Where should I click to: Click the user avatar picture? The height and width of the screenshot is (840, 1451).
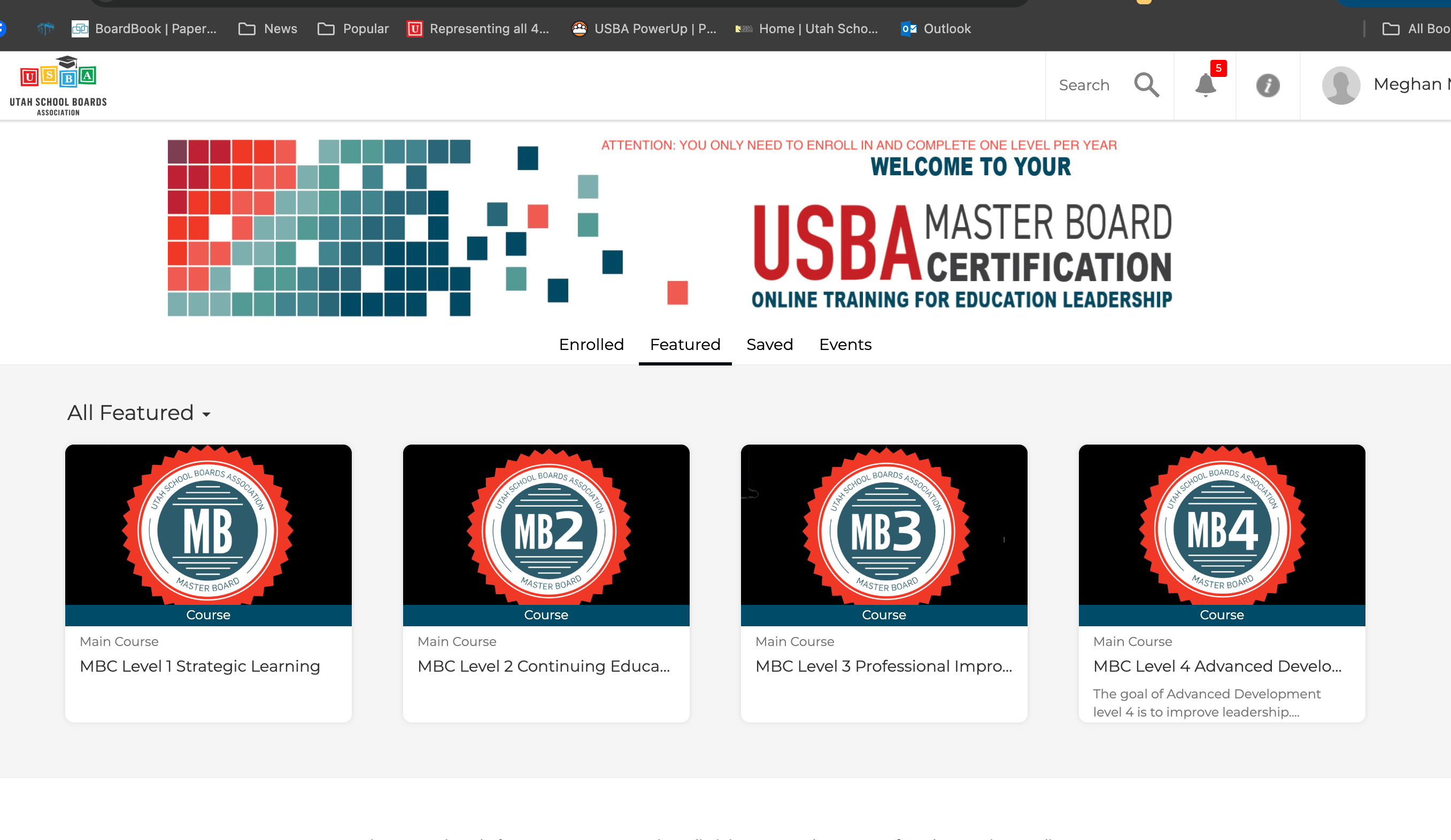[1341, 85]
